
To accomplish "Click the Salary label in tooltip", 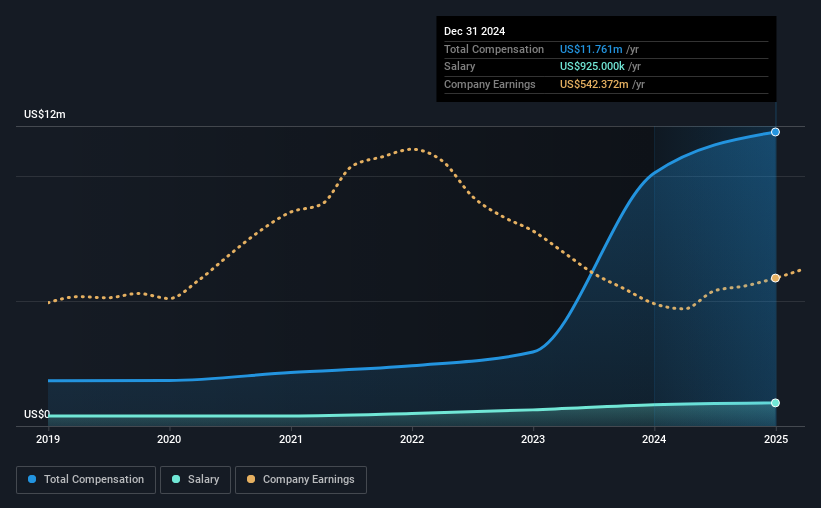I will coord(460,67).
